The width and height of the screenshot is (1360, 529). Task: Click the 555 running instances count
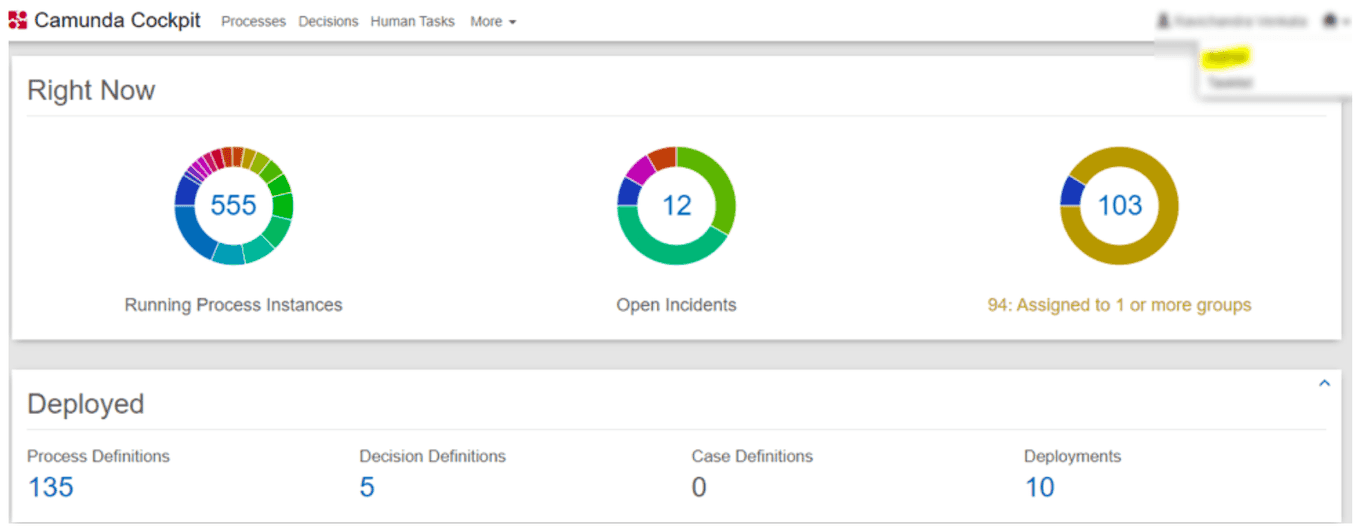233,206
